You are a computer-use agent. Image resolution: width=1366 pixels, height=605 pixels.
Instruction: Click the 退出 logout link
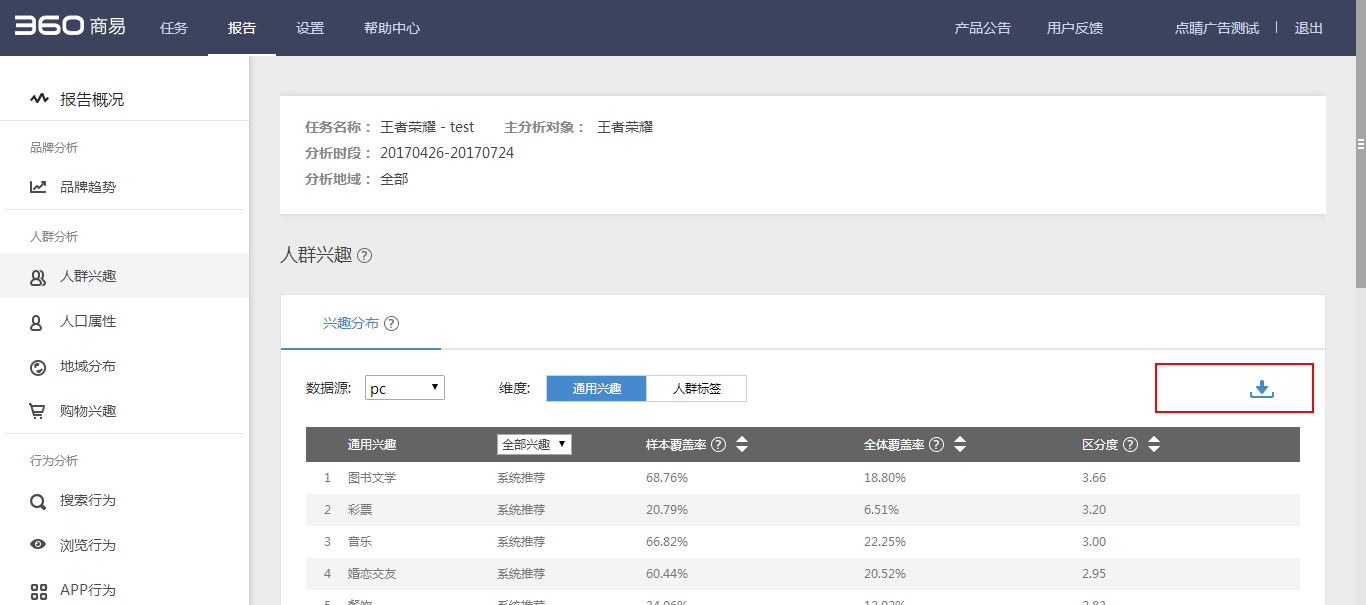[x=1308, y=28]
